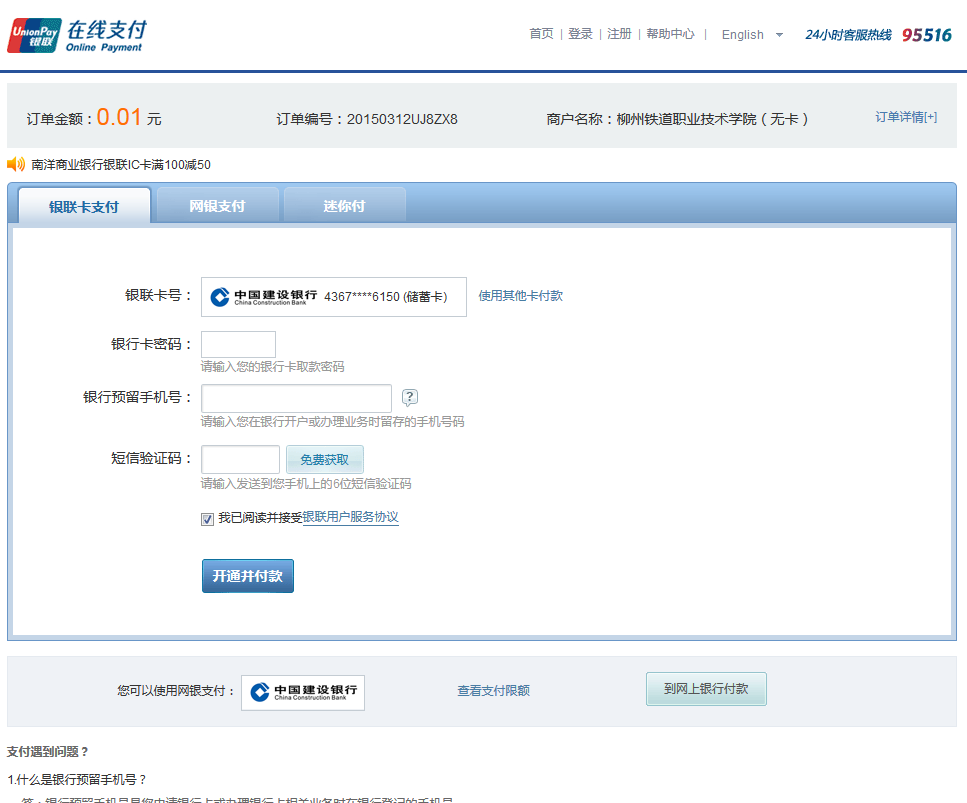Focus the 银行卡密码 password field
The width and height of the screenshot is (967, 803).
238,344
